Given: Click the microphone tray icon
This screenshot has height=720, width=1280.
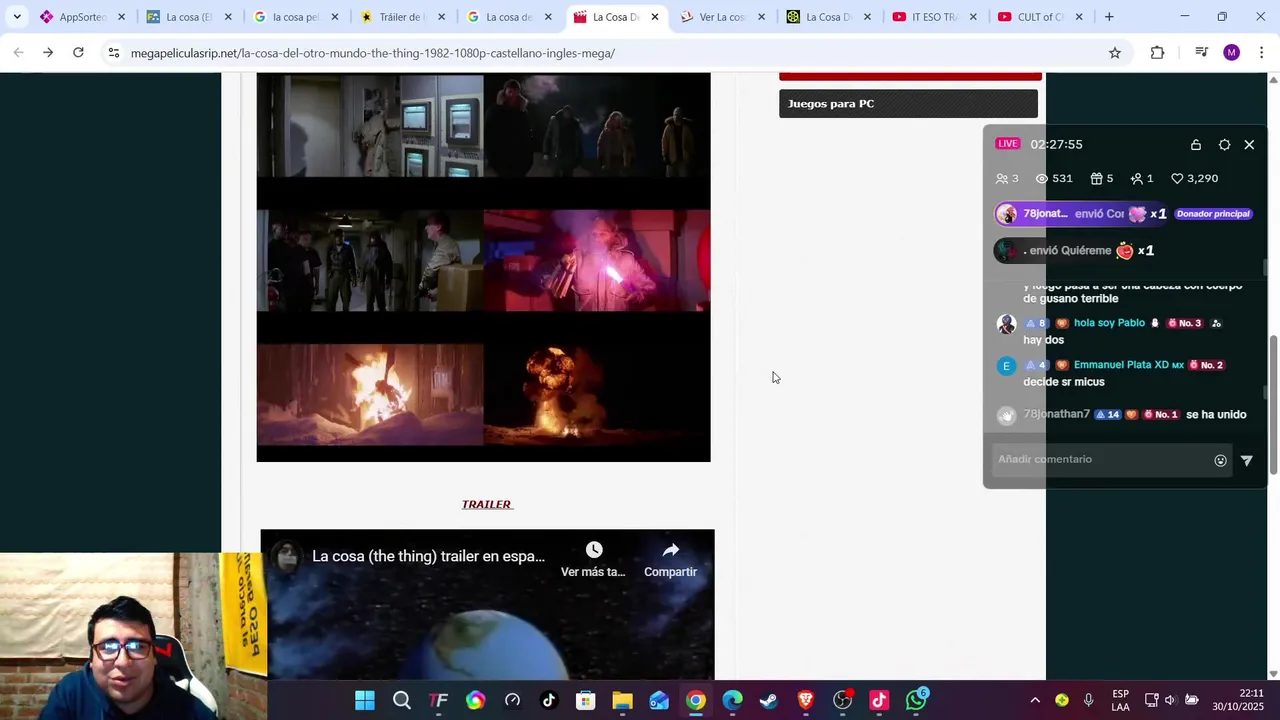Looking at the screenshot, I should pyautogui.click(x=1089, y=700).
